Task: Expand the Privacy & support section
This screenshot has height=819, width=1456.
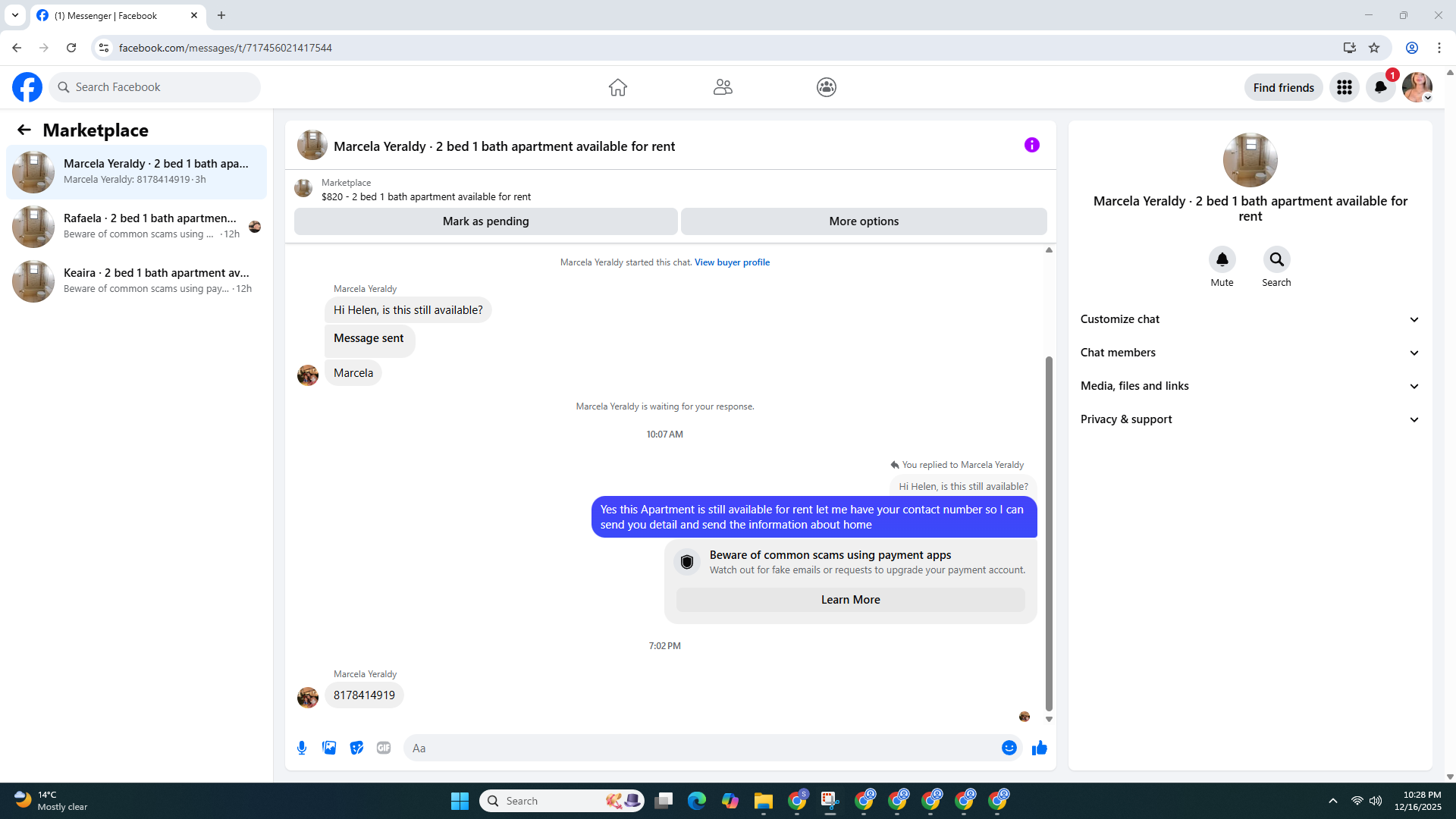Action: pos(1250,419)
